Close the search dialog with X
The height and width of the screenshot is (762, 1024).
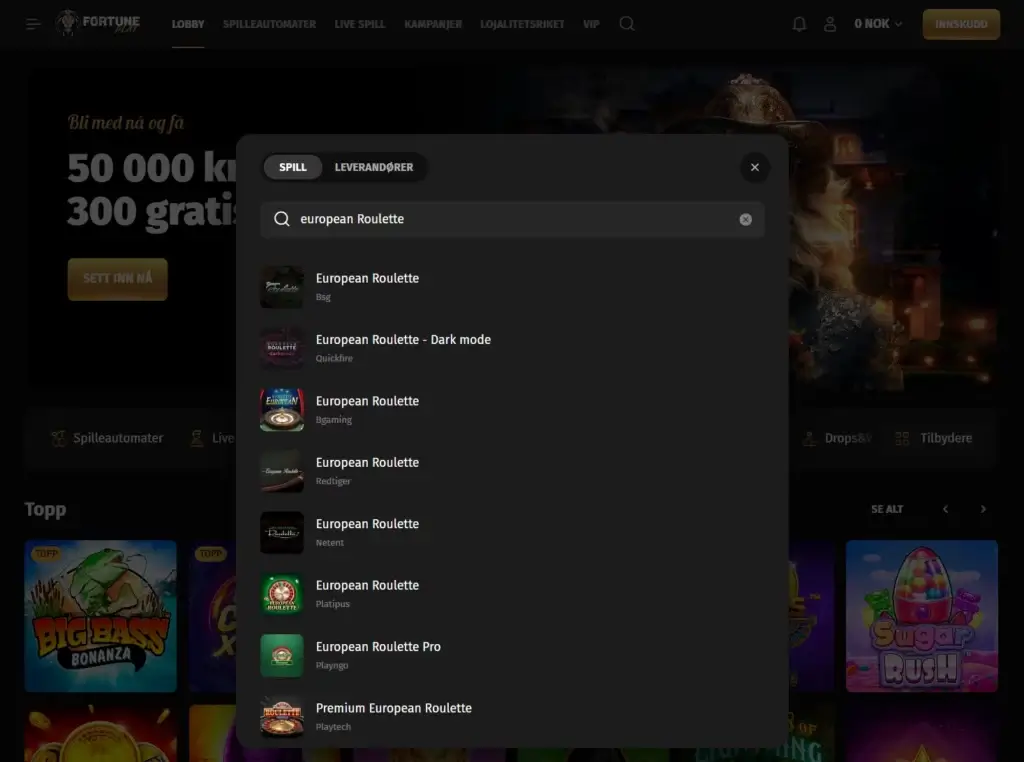tap(754, 167)
